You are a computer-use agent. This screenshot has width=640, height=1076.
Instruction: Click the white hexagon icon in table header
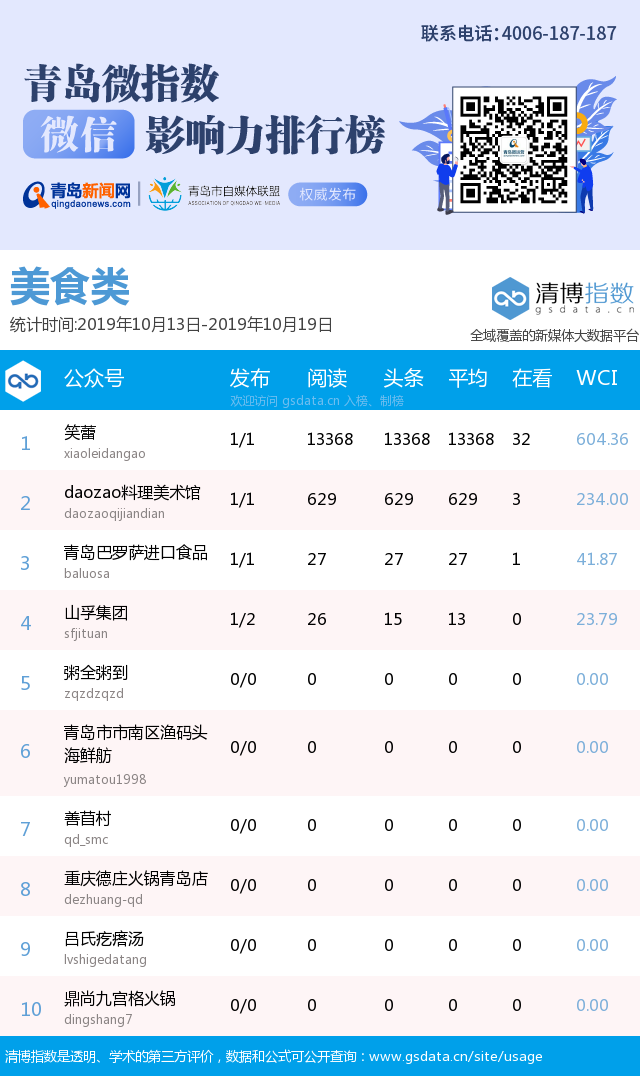click(23, 380)
